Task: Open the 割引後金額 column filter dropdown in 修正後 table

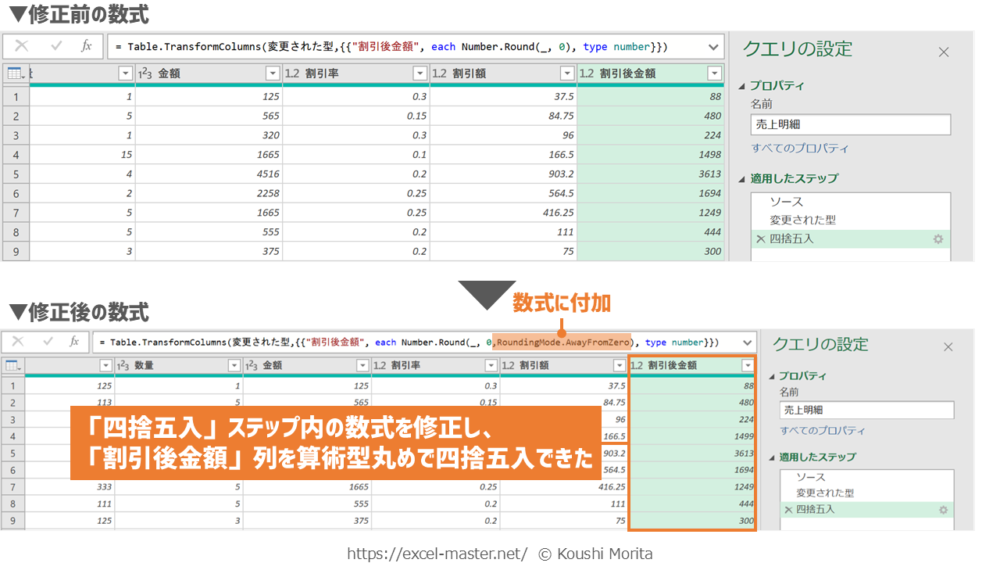Action: point(746,366)
